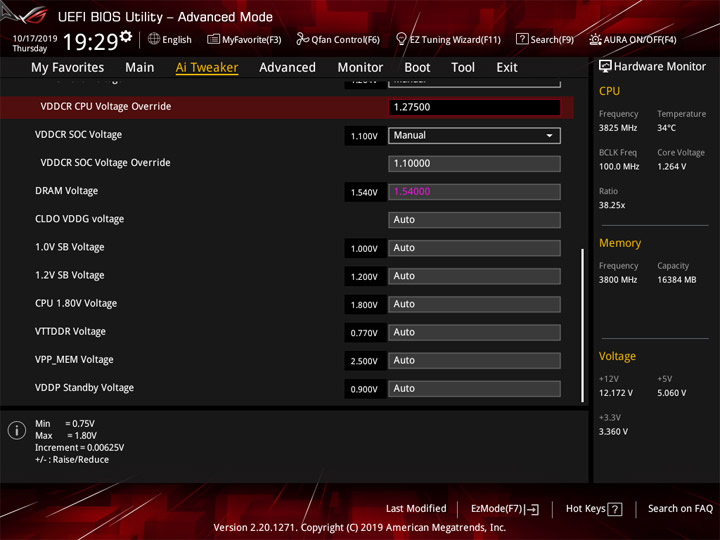This screenshot has width=720, height=540.
Task: Open Qfan Control fan icon
Action: 302,39
